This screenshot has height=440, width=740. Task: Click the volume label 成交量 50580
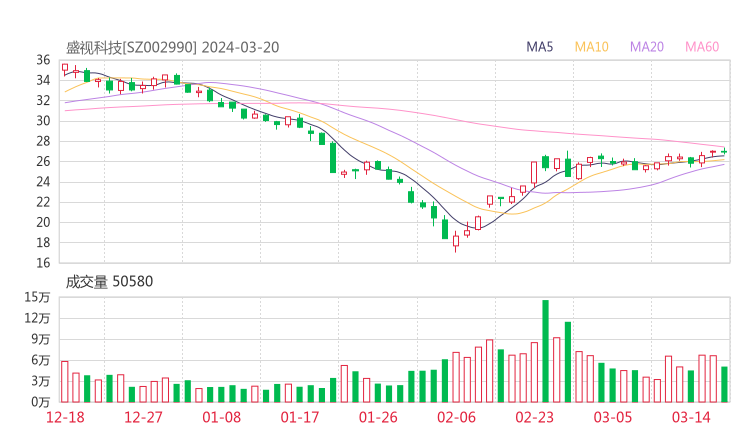point(109,281)
